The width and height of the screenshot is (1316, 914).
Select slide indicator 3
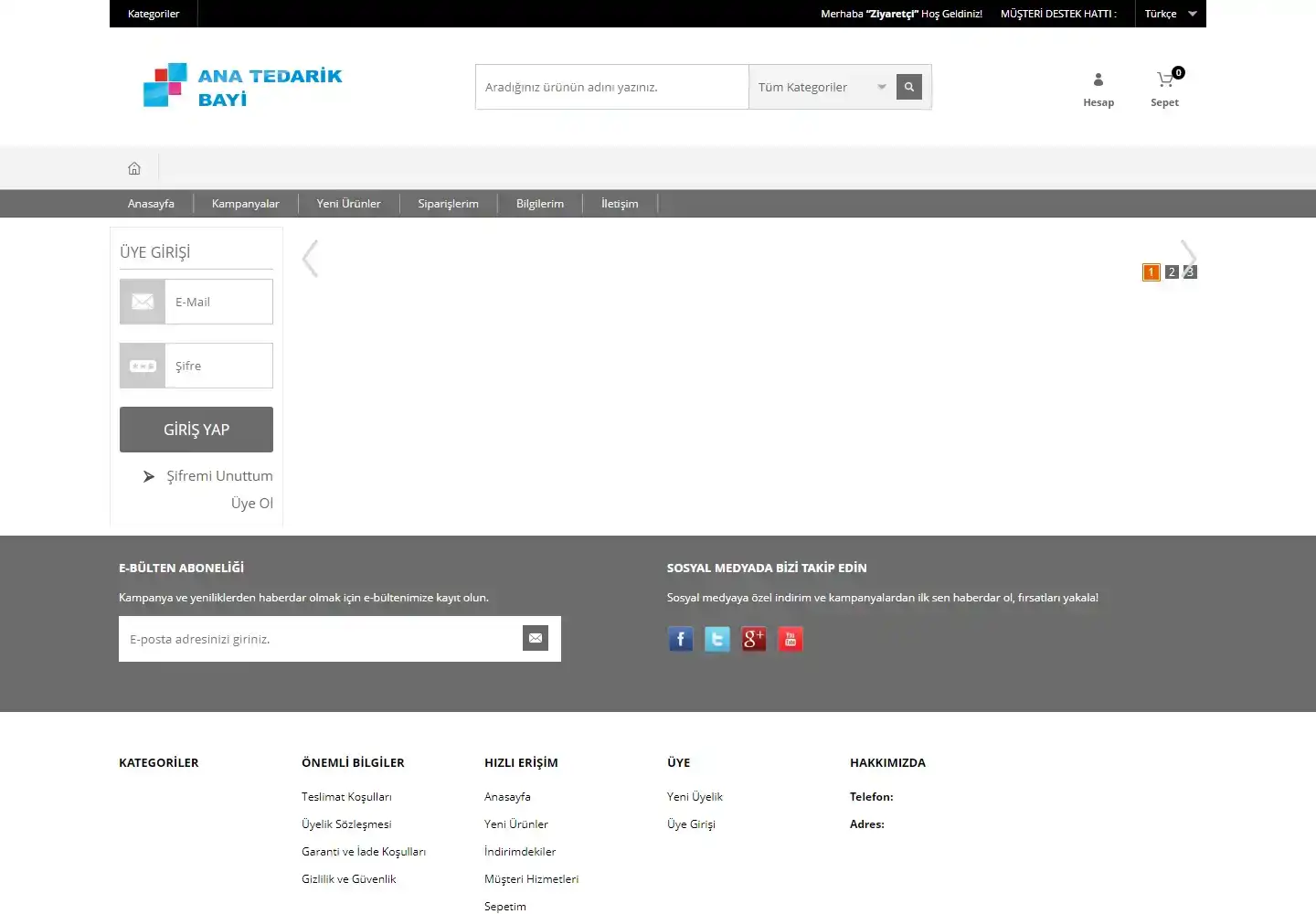[x=1190, y=272]
